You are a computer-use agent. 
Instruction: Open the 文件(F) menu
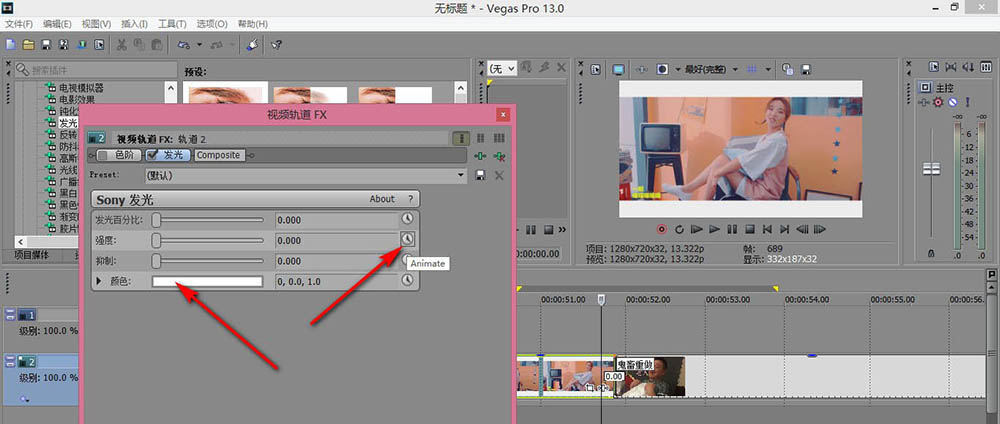pyautogui.click(x=18, y=24)
